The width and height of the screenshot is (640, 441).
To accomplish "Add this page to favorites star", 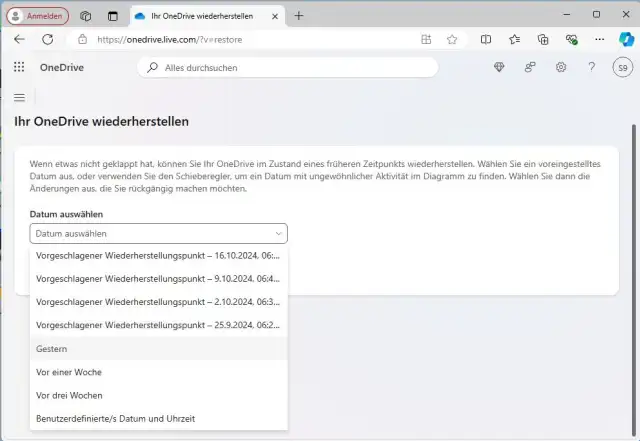I will click(452, 40).
